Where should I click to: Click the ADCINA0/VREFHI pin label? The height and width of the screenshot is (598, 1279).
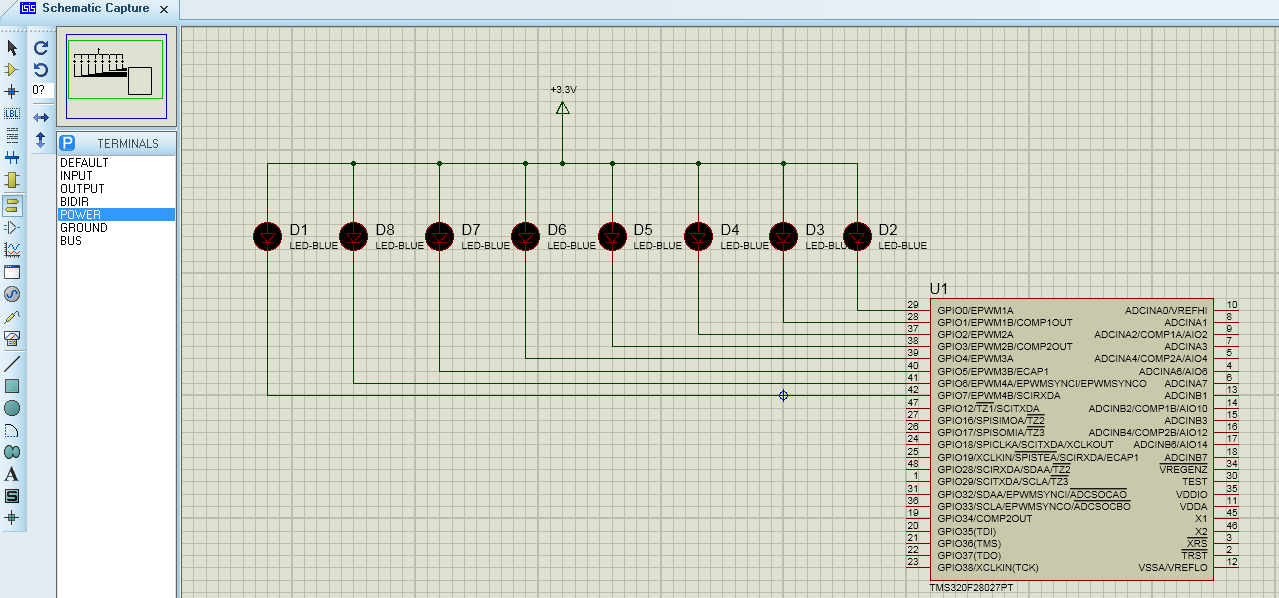(x=1166, y=310)
